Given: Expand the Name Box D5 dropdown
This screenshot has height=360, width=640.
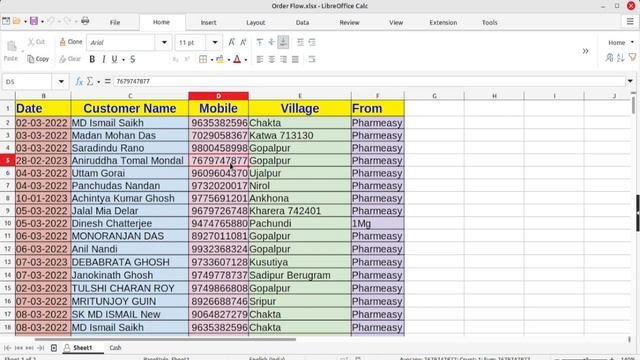Looking at the screenshot, I should (x=61, y=82).
